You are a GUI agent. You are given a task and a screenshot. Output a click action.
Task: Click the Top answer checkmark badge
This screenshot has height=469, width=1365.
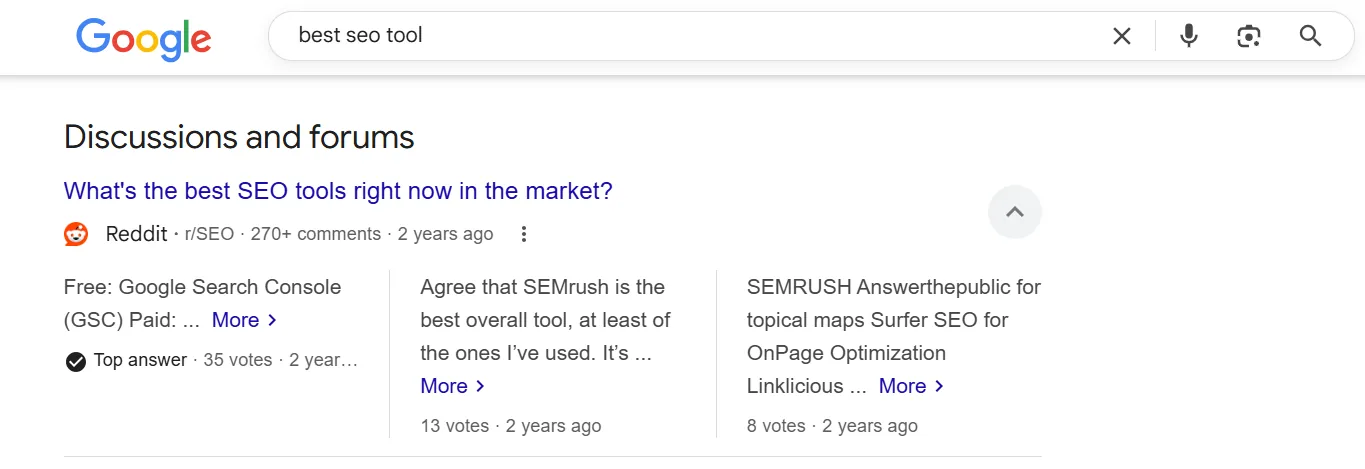point(76,361)
